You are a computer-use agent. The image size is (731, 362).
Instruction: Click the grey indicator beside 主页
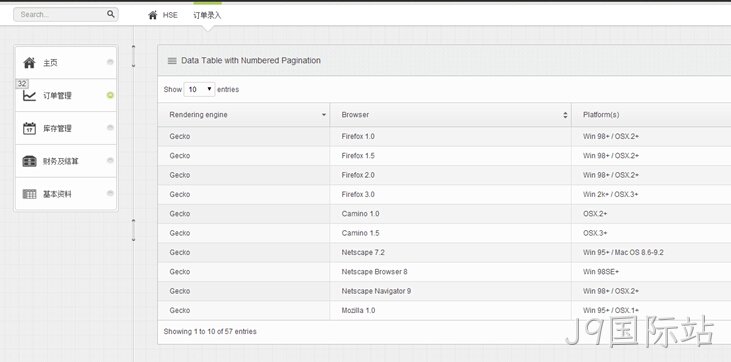pos(110,62)
